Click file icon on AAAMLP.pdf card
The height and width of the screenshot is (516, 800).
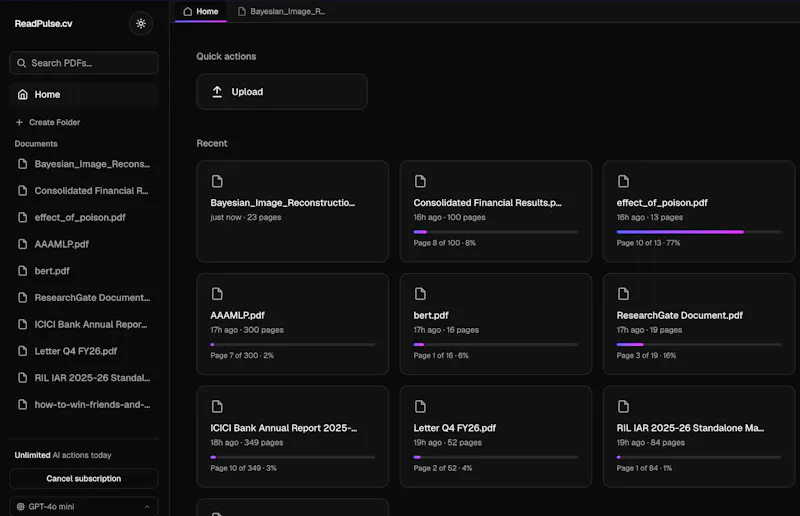click(217, 294)
